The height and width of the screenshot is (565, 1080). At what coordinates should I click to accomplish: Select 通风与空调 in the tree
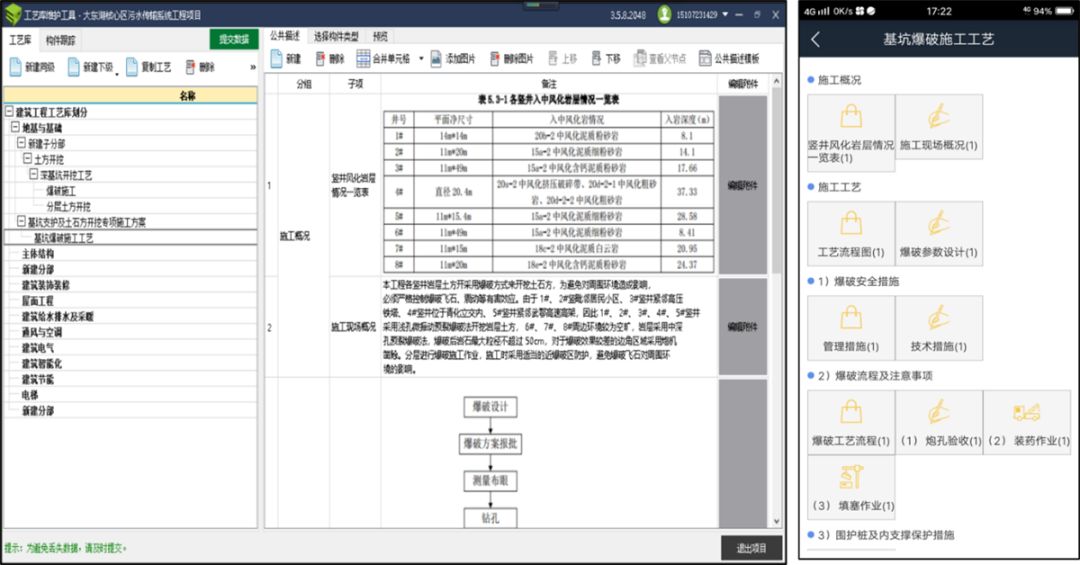pos(41,332)
